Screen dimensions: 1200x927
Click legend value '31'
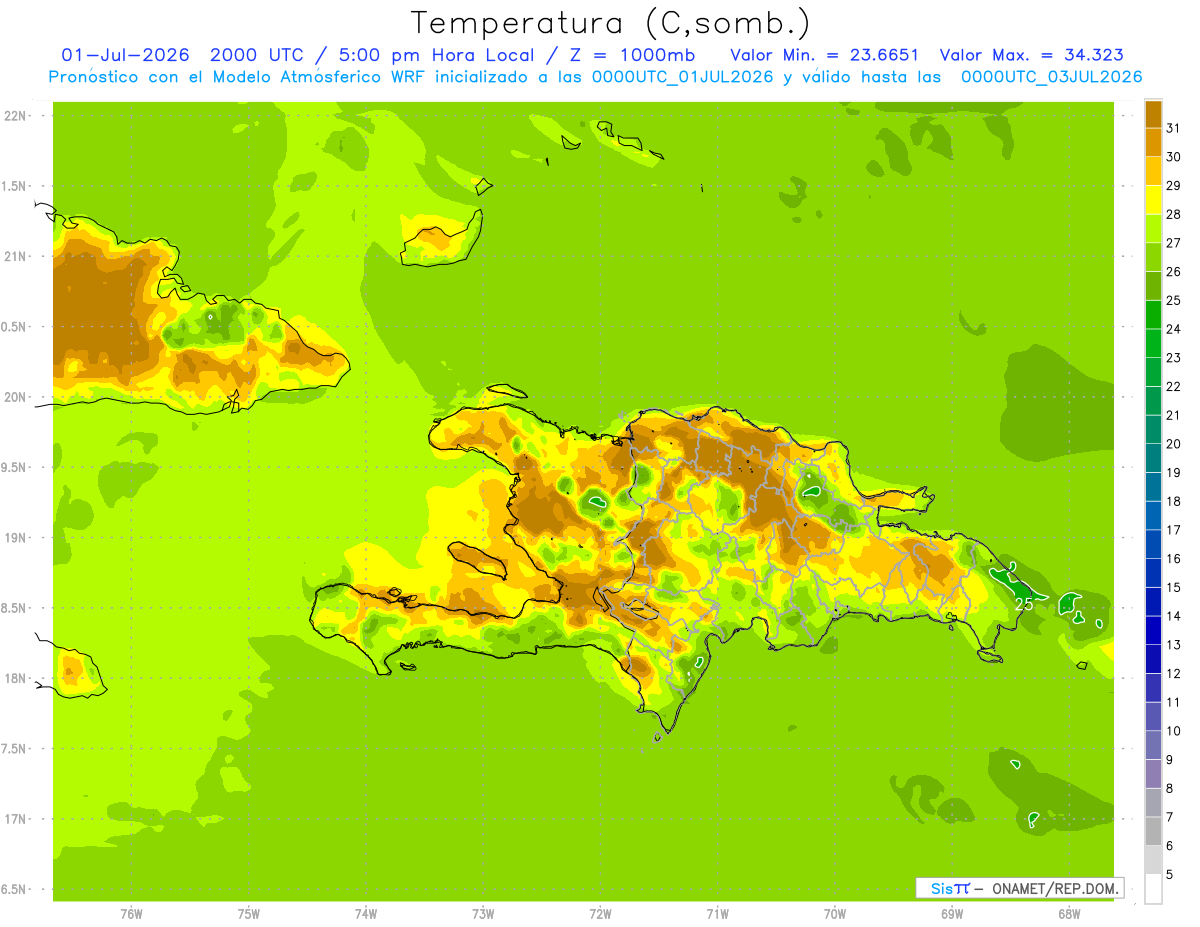[1173, 128]
